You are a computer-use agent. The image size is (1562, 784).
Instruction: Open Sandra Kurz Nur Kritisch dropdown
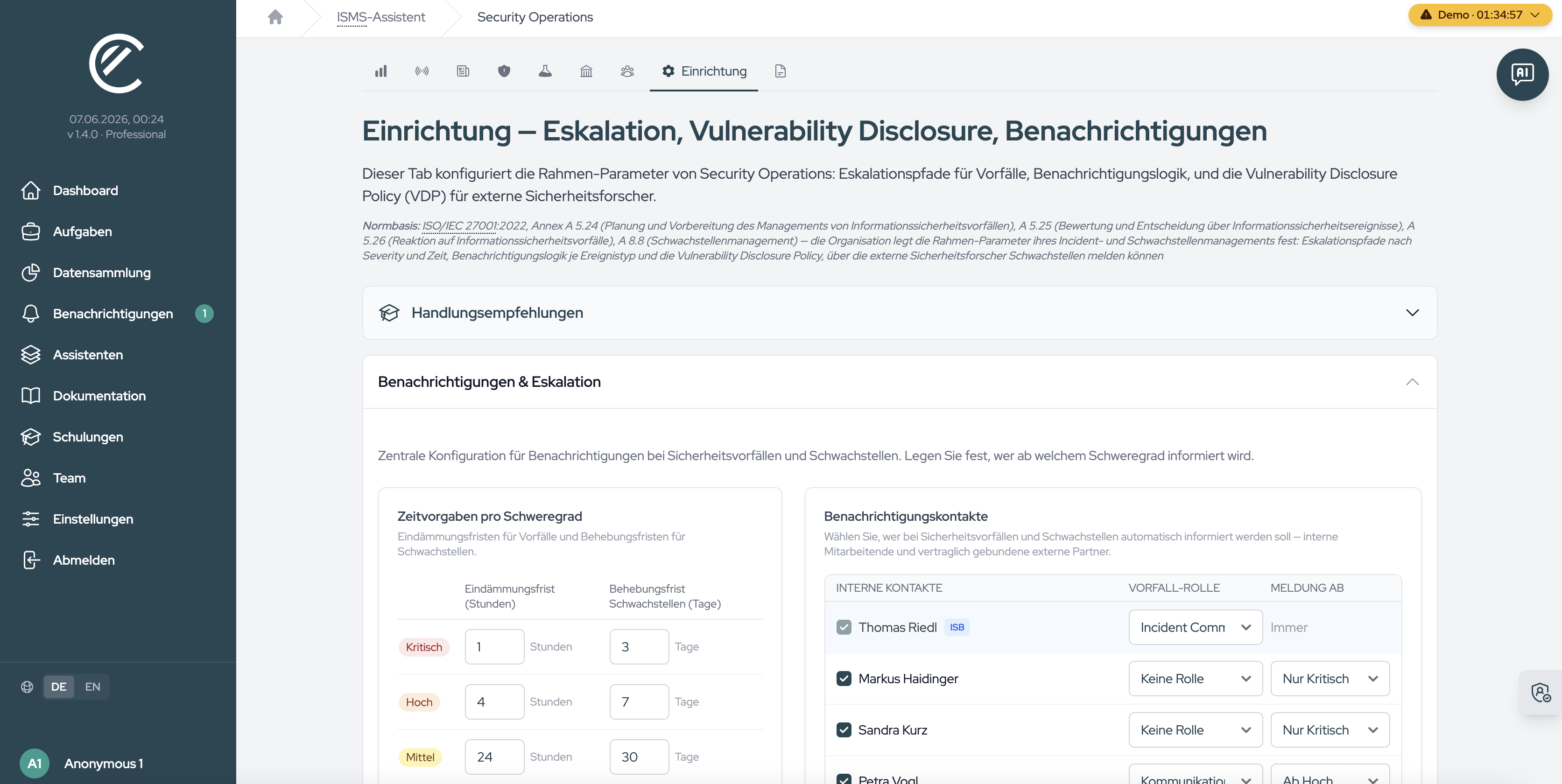tap(1330, 730)
